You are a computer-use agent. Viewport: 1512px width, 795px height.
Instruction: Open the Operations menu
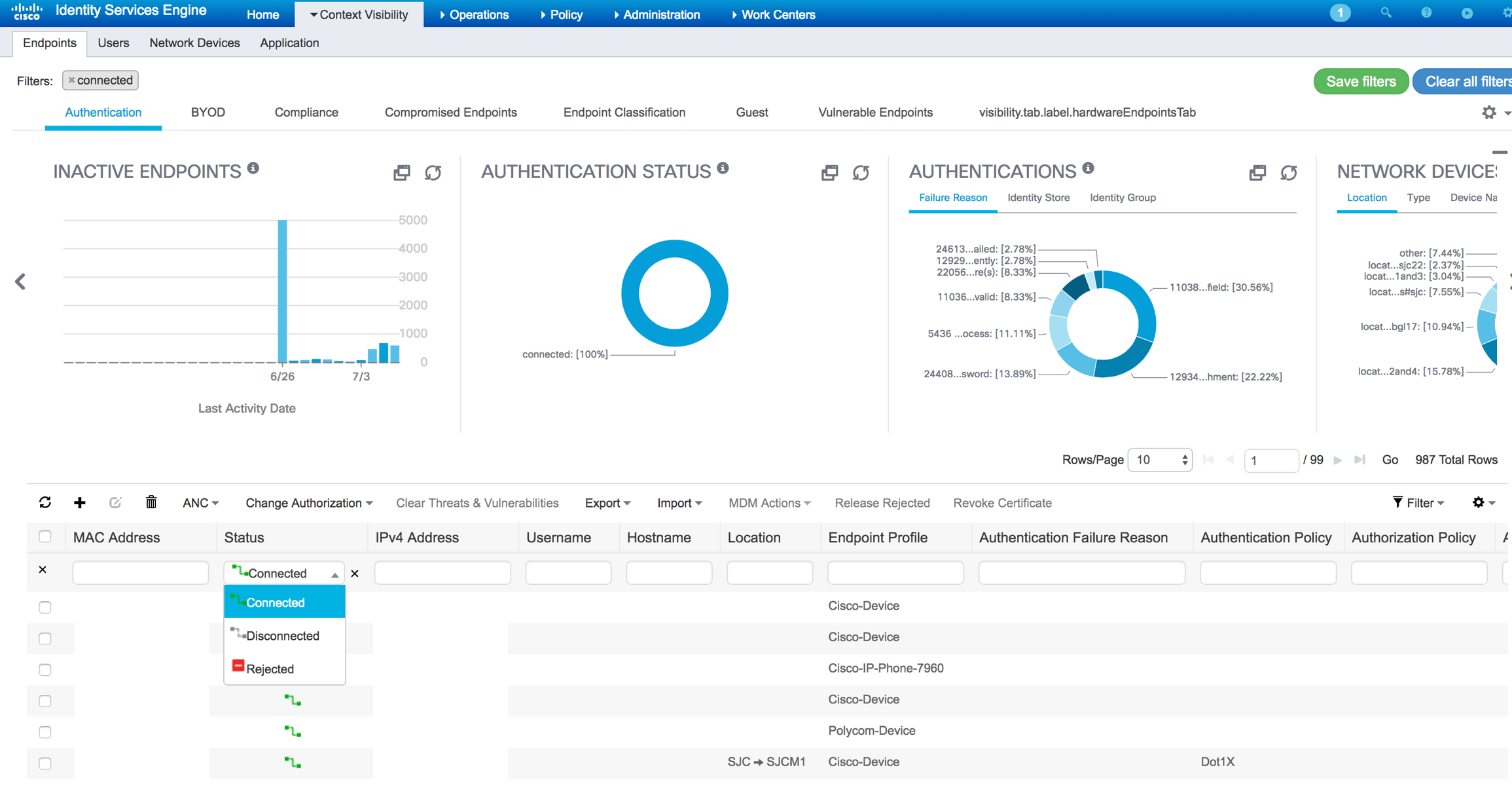(x=475, y=14)
